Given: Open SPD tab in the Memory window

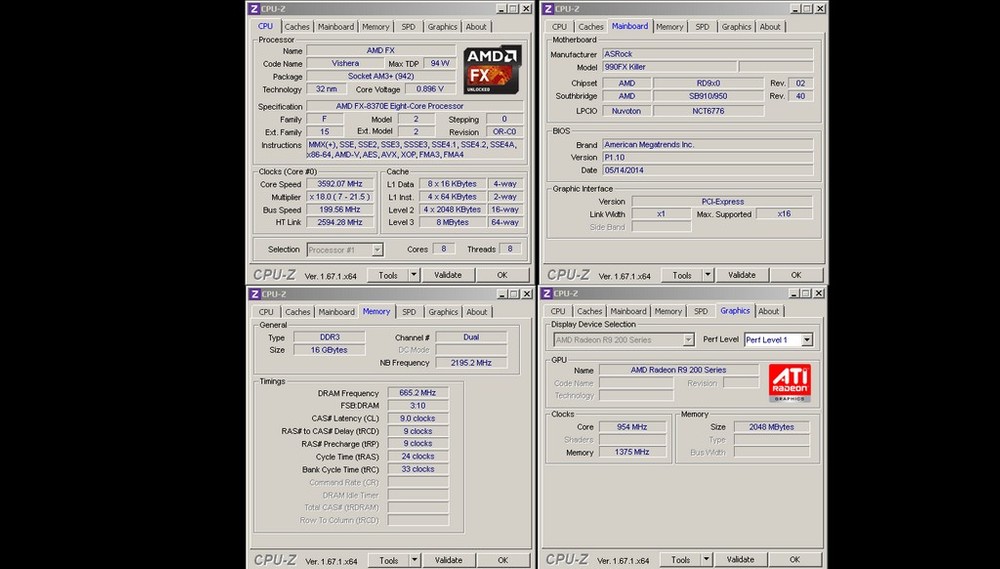Looking at the screenshot, I should pyautogui.click(x=409, y=312).
